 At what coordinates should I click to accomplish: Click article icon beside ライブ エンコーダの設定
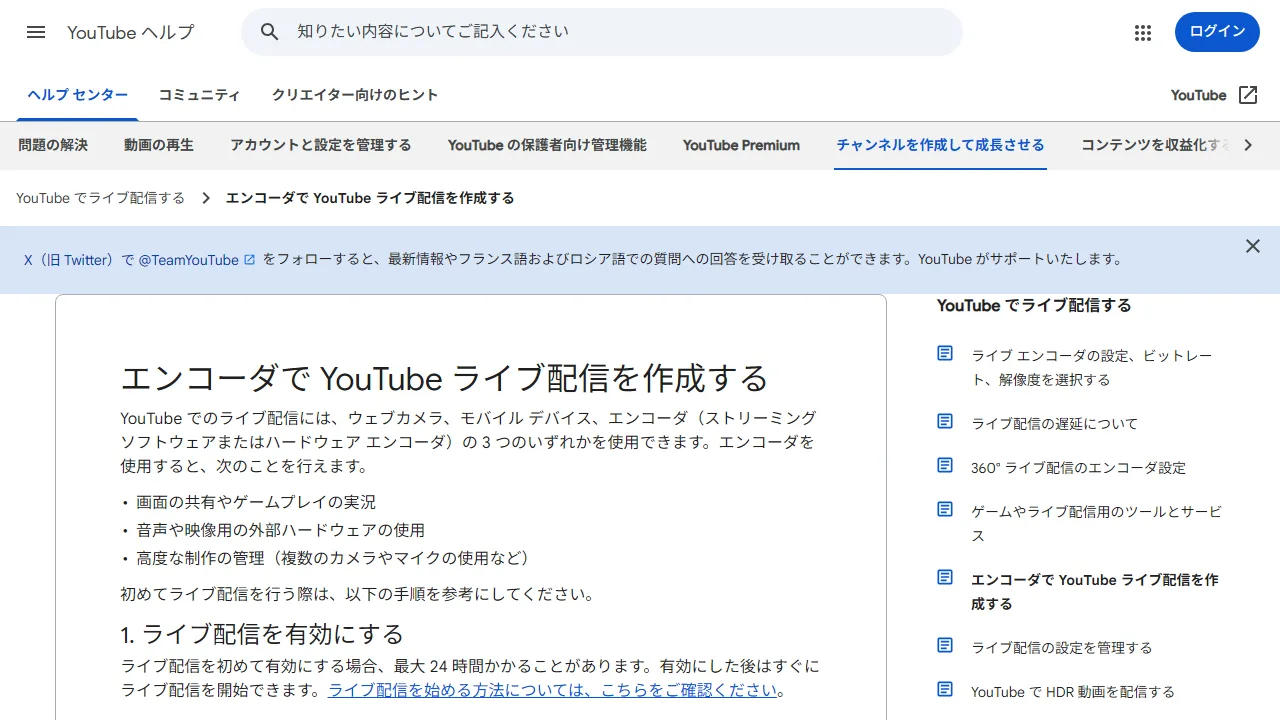coord(945,354)
